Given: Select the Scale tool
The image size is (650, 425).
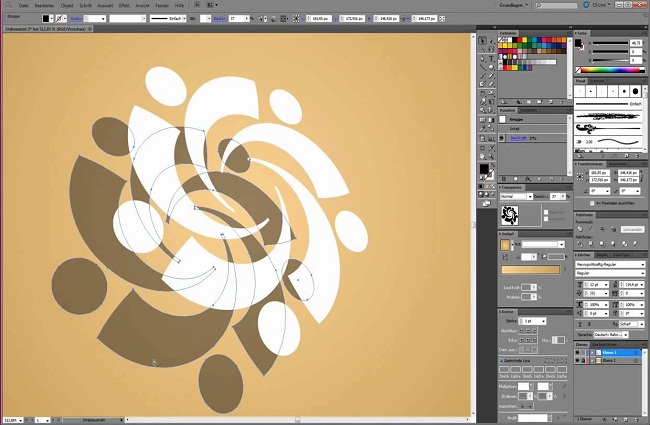Looking at the screenshot, I should (492, 93).
